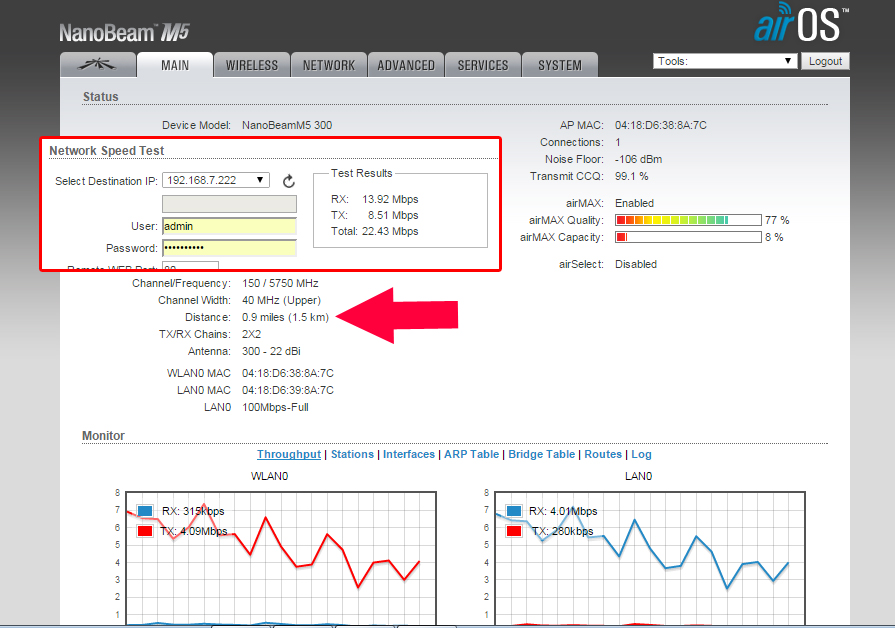Select the Noise Floor value -106 dBm
Image resolution: width=895 pixels, height=628 pixels.
click(x=638, y=159)
